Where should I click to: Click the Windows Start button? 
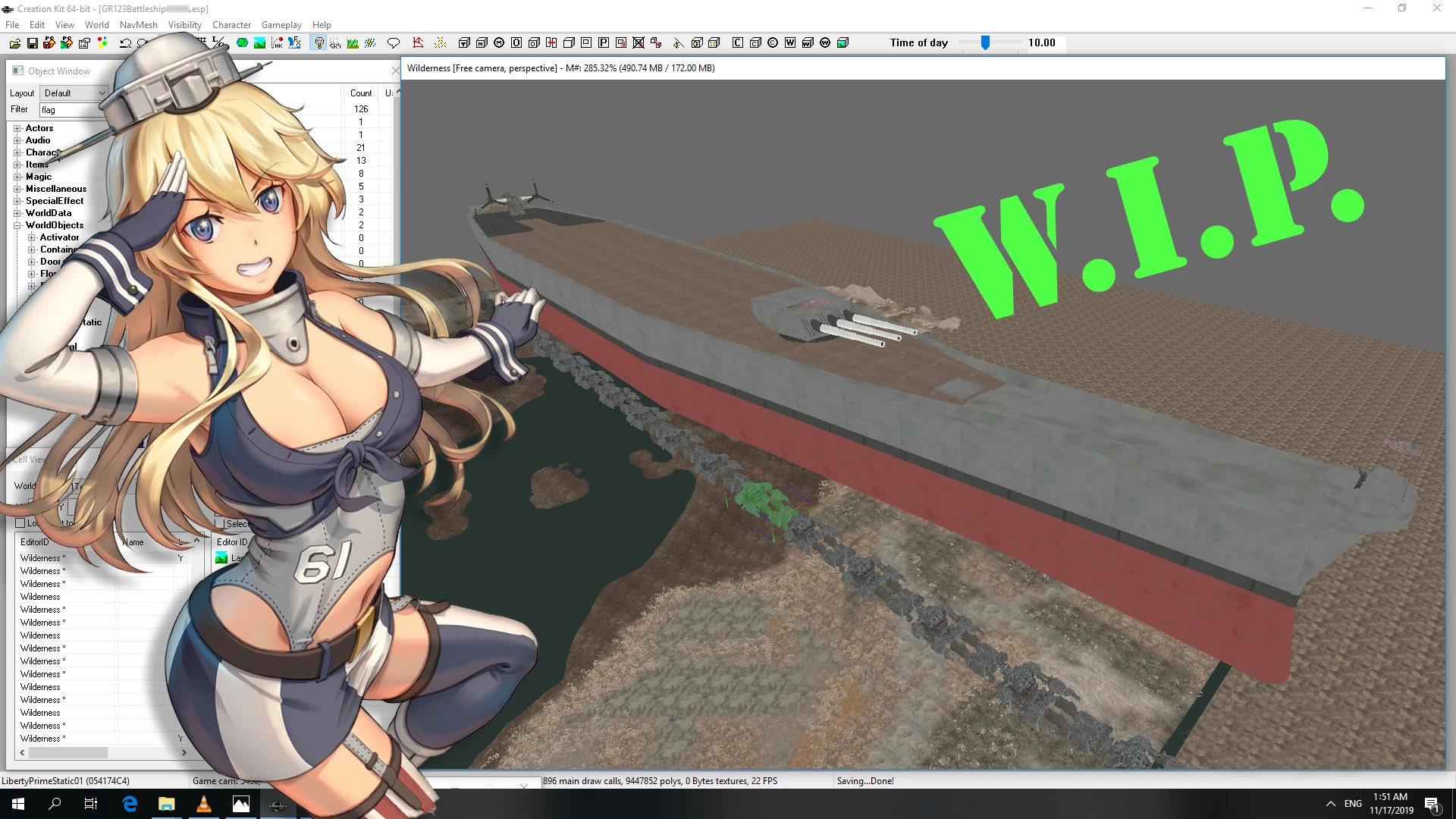(x=18, y=804)
